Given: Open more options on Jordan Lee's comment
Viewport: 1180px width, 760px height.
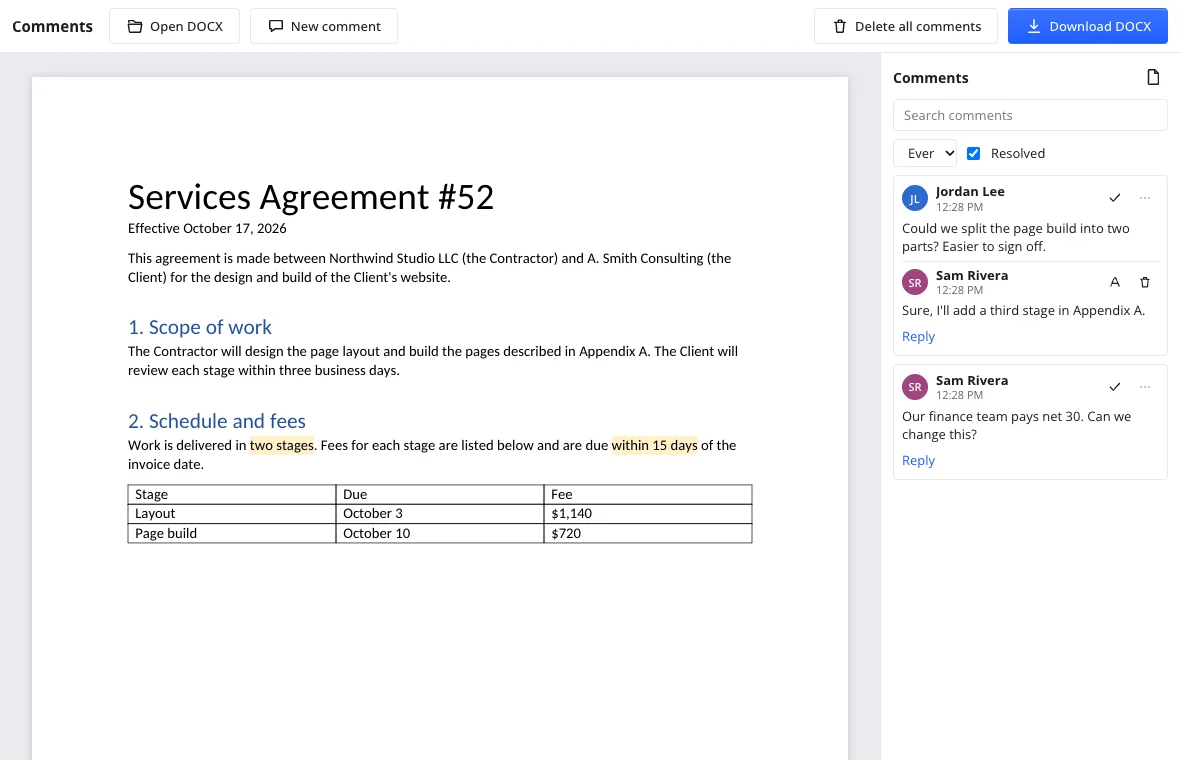Looking at the screenshot, I should (x=1145, y=198).
